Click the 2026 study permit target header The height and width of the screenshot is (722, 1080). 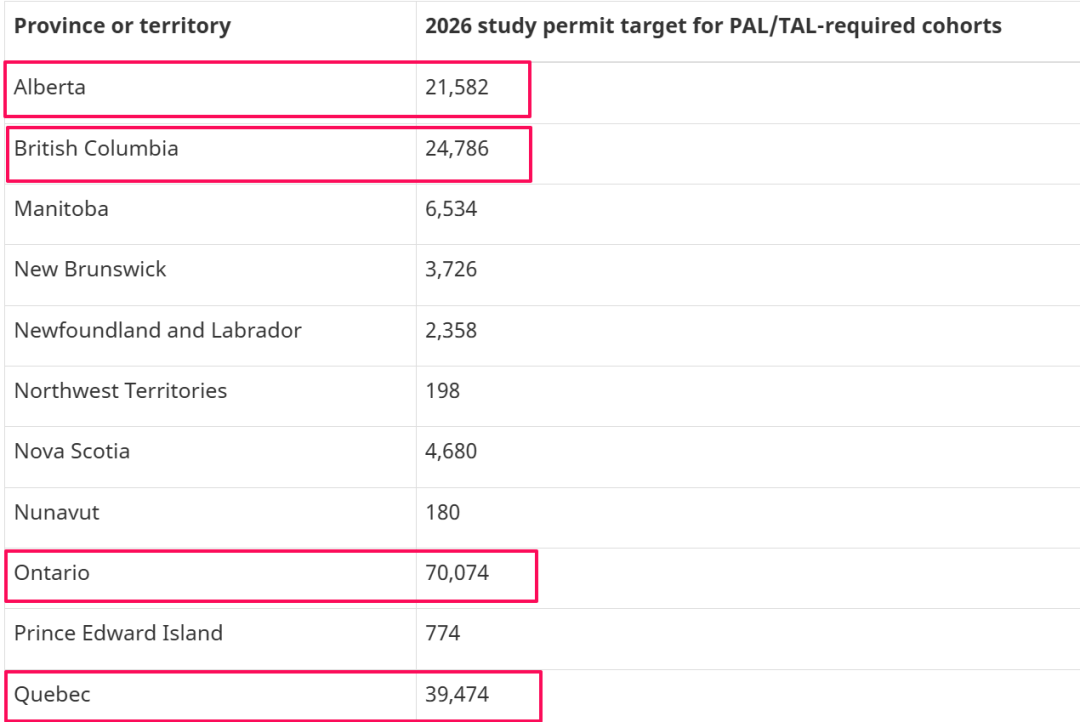713,26
